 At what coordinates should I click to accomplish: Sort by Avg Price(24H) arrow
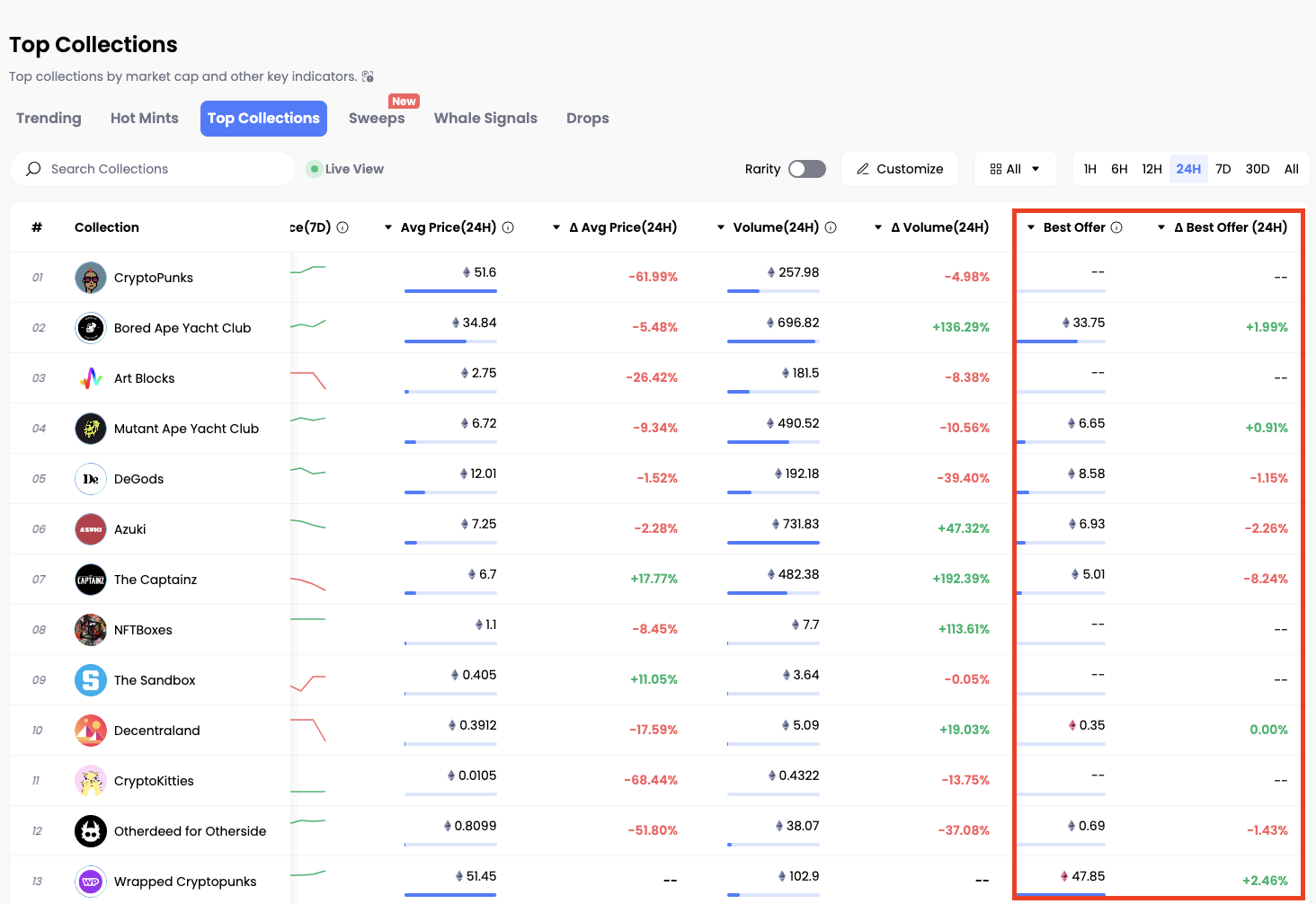pyautogui.click(x=388, y=227)
